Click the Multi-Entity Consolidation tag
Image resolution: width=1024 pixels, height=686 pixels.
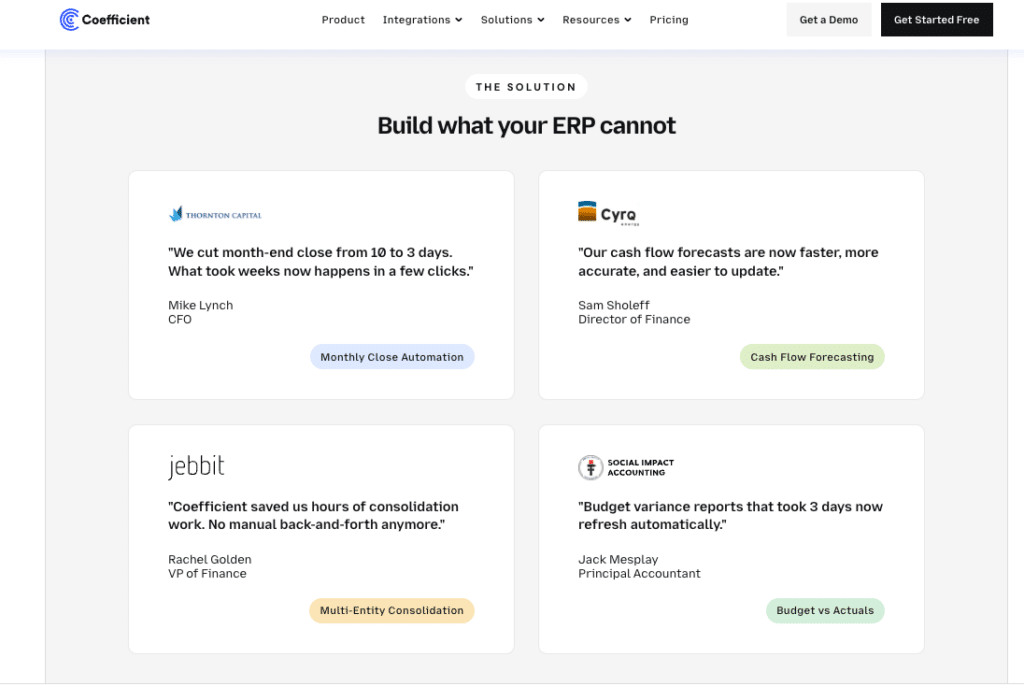click(391, 610)
